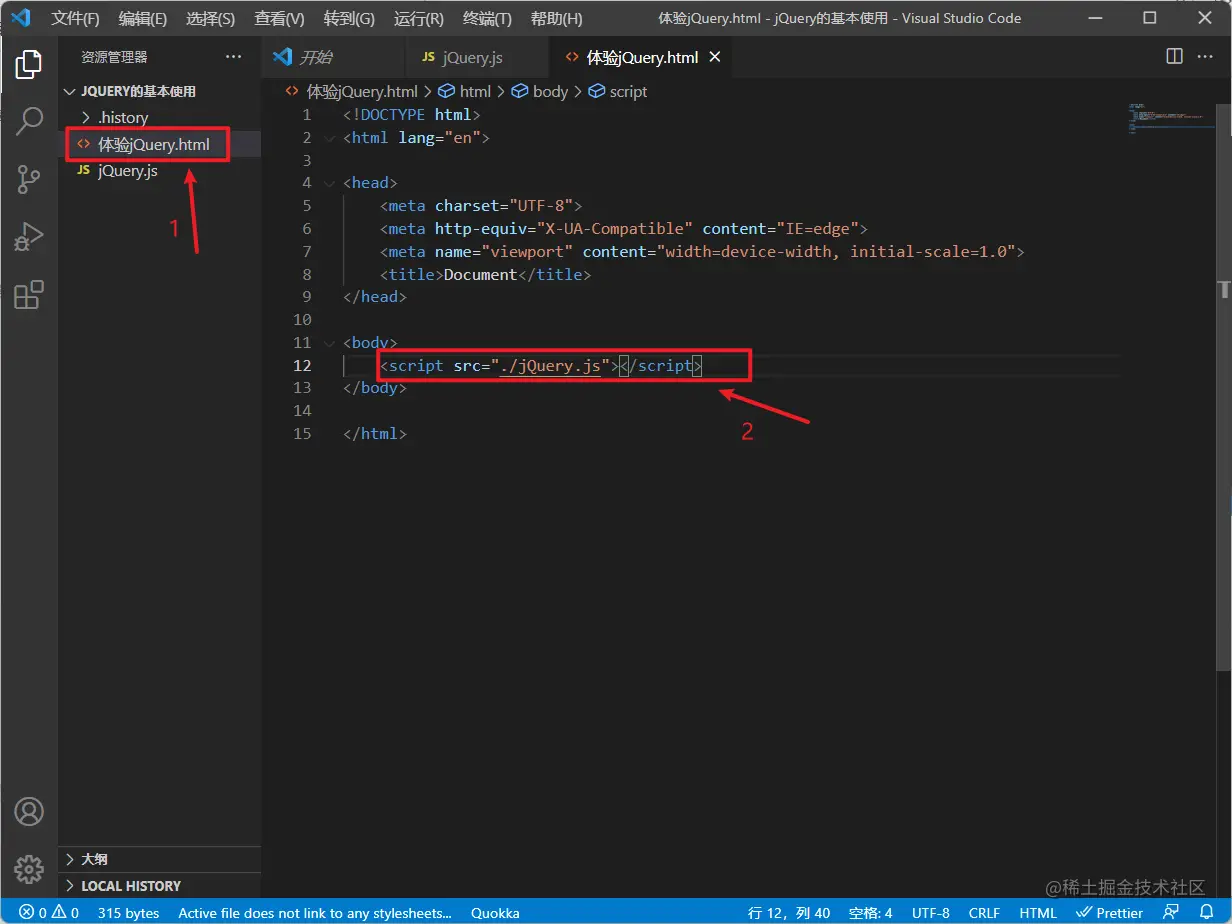Click the script breadcrumb item

tap(618, 91)
